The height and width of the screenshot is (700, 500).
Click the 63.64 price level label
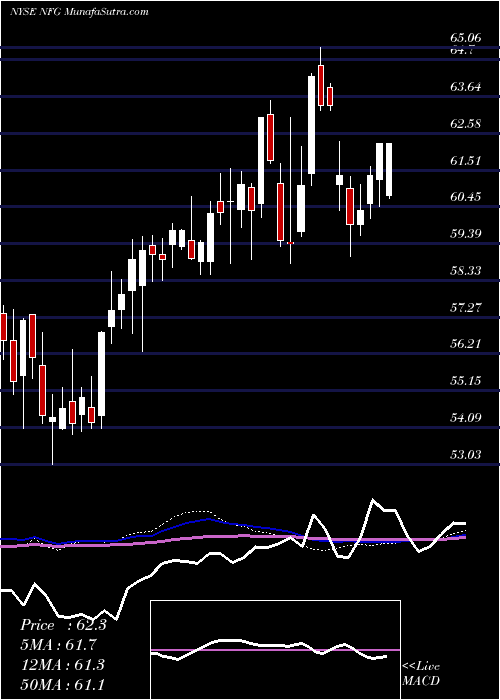click(x=466, y=87)
